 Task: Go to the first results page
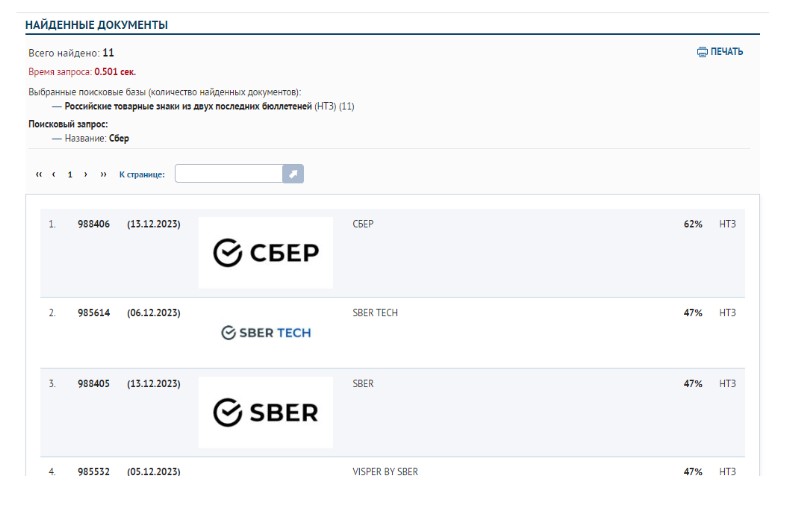[39, 174]
